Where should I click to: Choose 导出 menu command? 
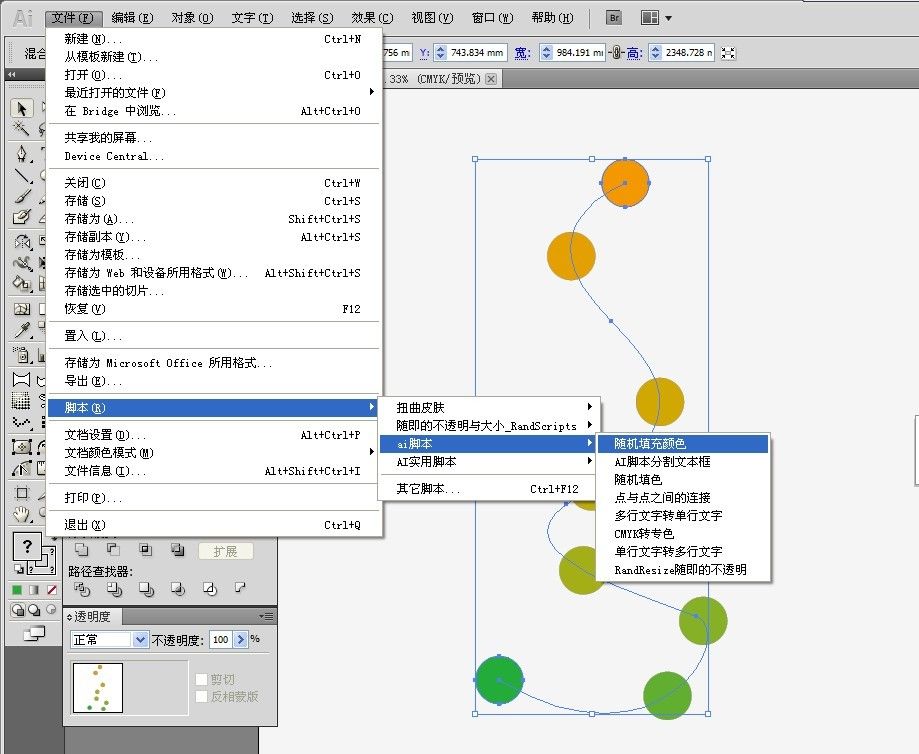pyautogui.click(x=213, y=381)
